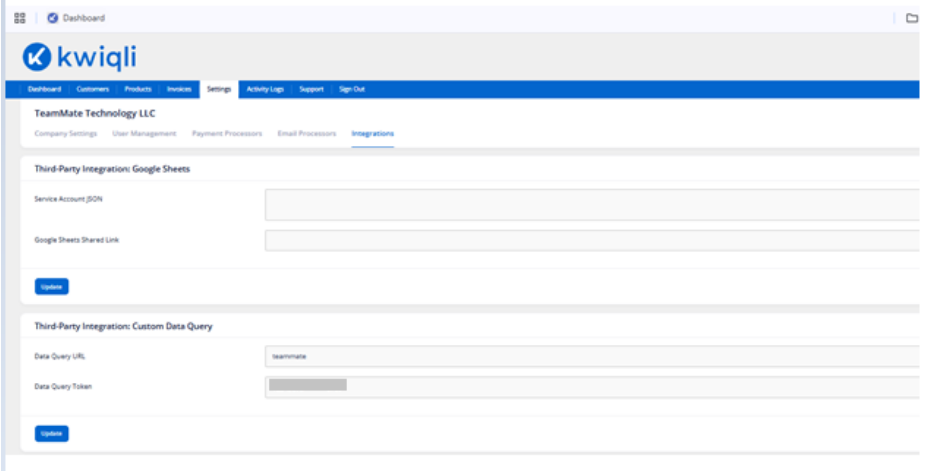Open Activity Logs page
The image size is (930, 476).
[x=265, y=90]
